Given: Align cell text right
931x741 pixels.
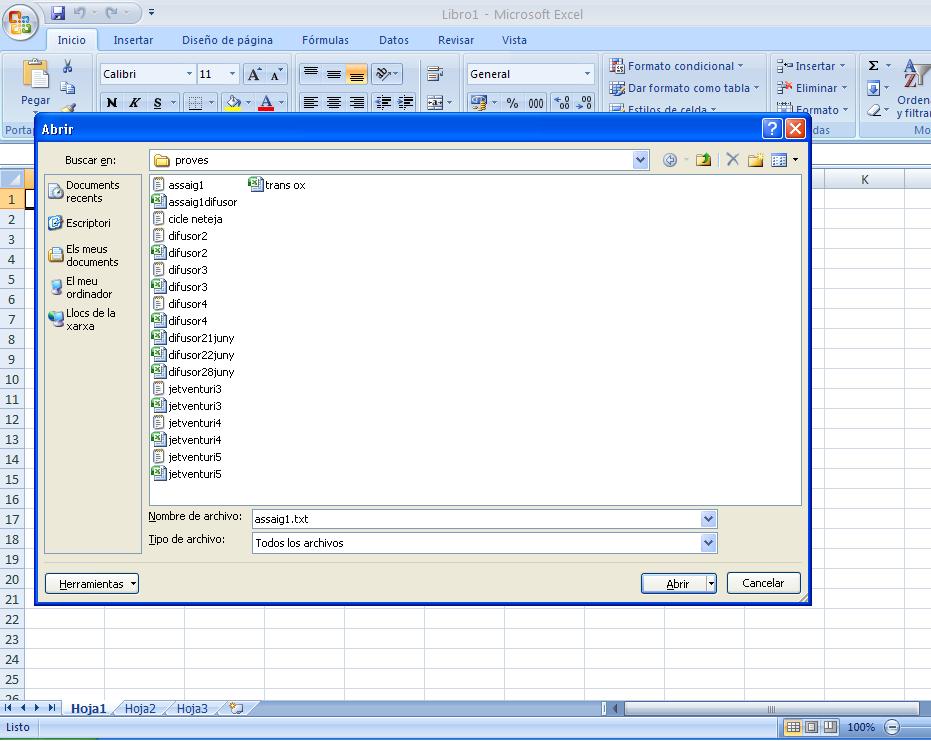Looking at the screenshot, I should click(x=357, y=103).
